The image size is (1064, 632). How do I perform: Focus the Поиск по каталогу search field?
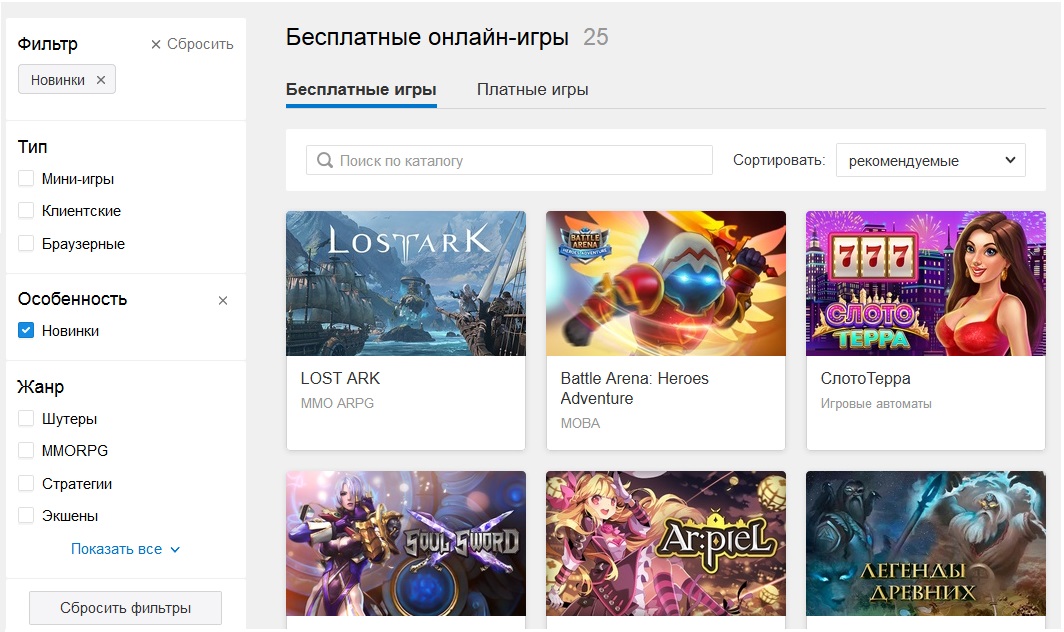510,160
